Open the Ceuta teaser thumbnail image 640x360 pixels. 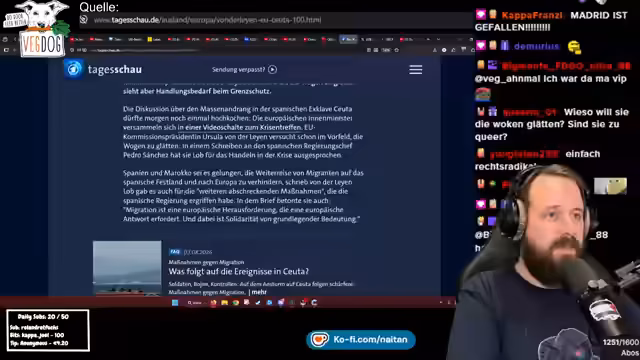tap(127, 268)
